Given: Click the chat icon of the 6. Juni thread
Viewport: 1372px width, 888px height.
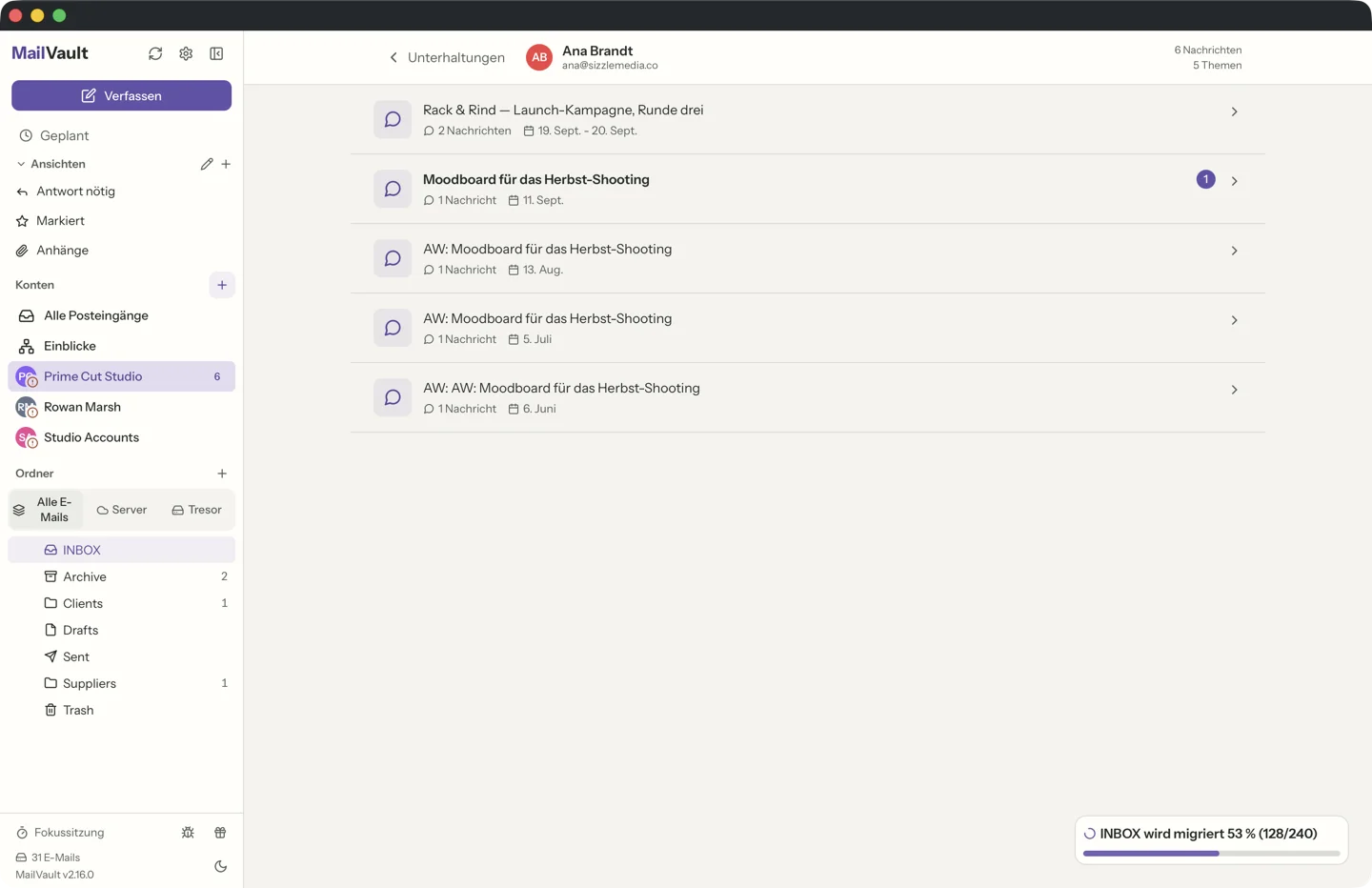Looking at the screenshot, I should (393, 397).
